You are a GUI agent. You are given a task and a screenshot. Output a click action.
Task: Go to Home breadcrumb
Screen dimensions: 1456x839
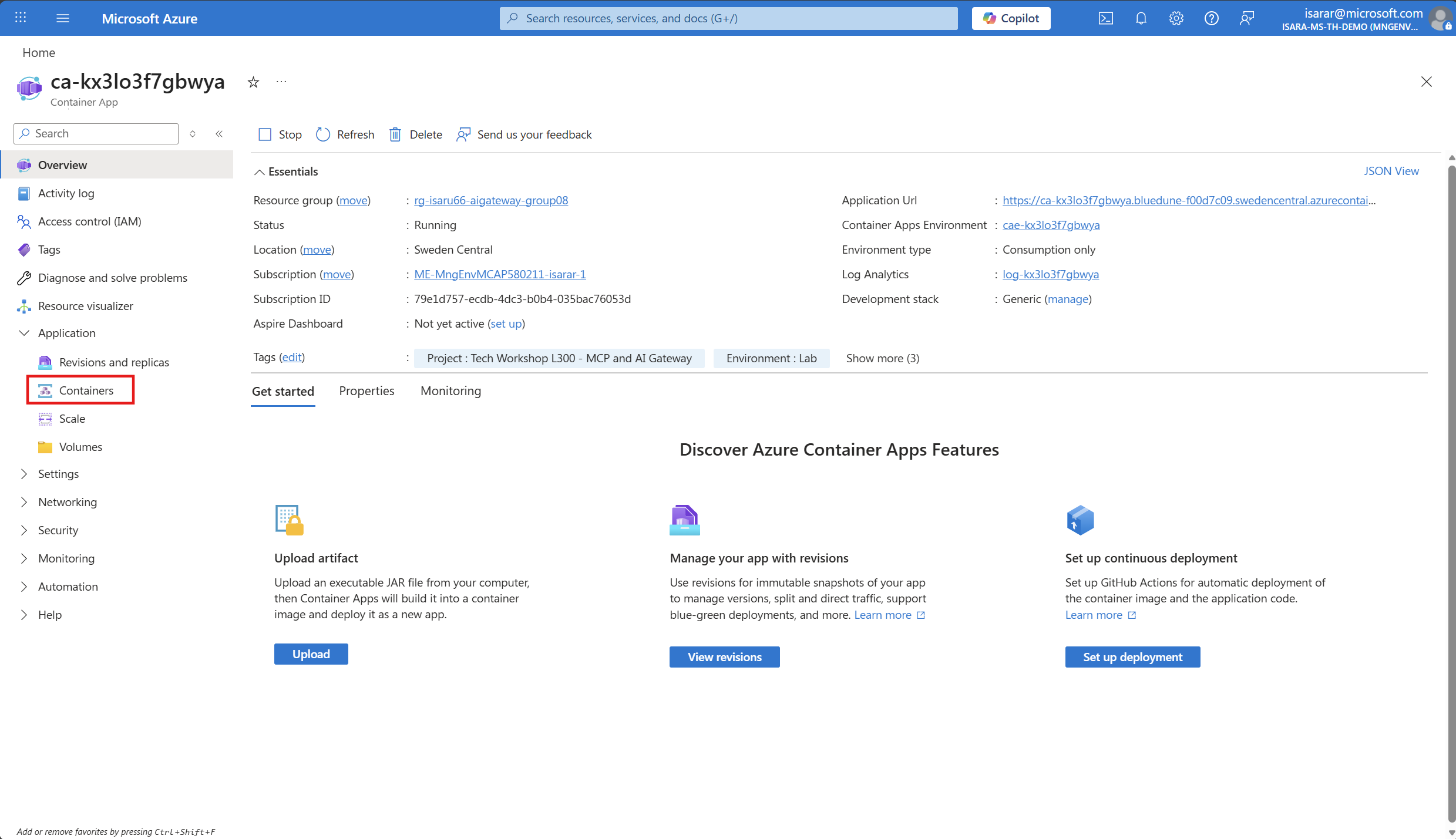click(39, 53)
